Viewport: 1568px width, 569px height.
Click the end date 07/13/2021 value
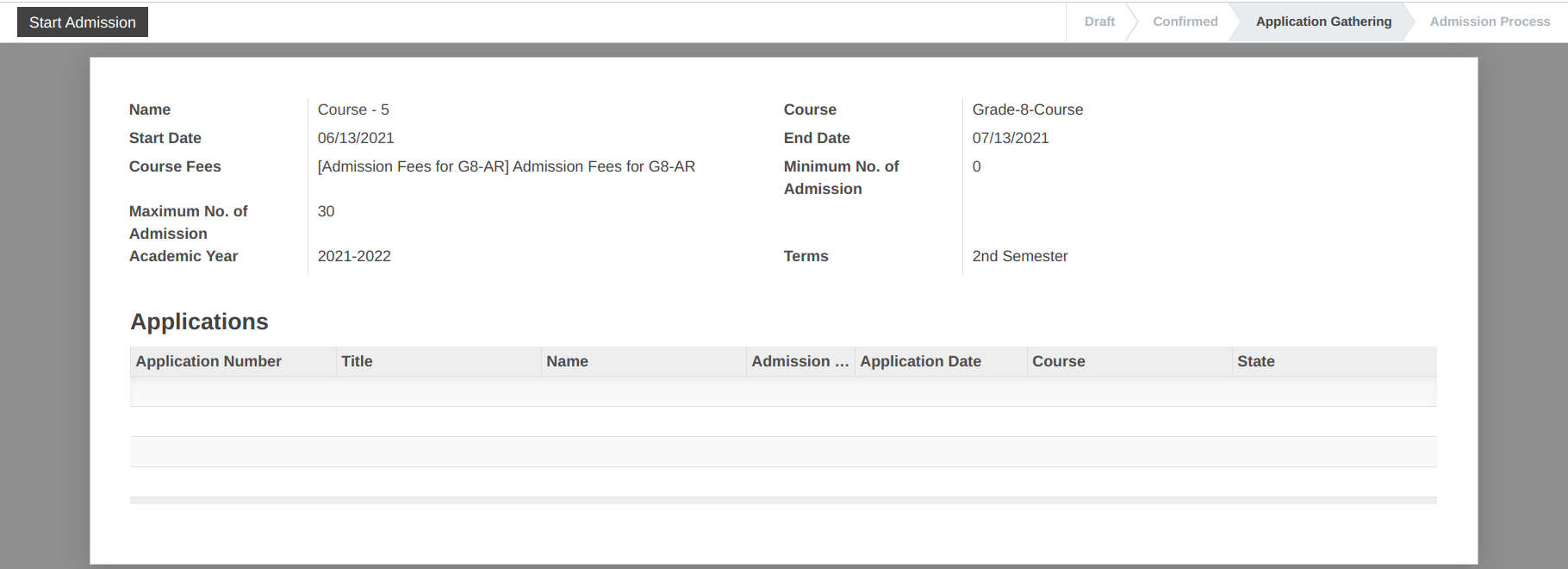point(1011,138)
